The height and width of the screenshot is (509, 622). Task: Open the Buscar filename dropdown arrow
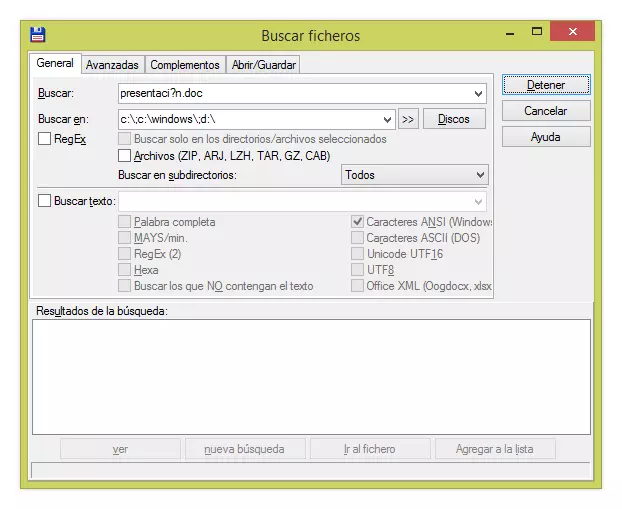click(479, 94)
